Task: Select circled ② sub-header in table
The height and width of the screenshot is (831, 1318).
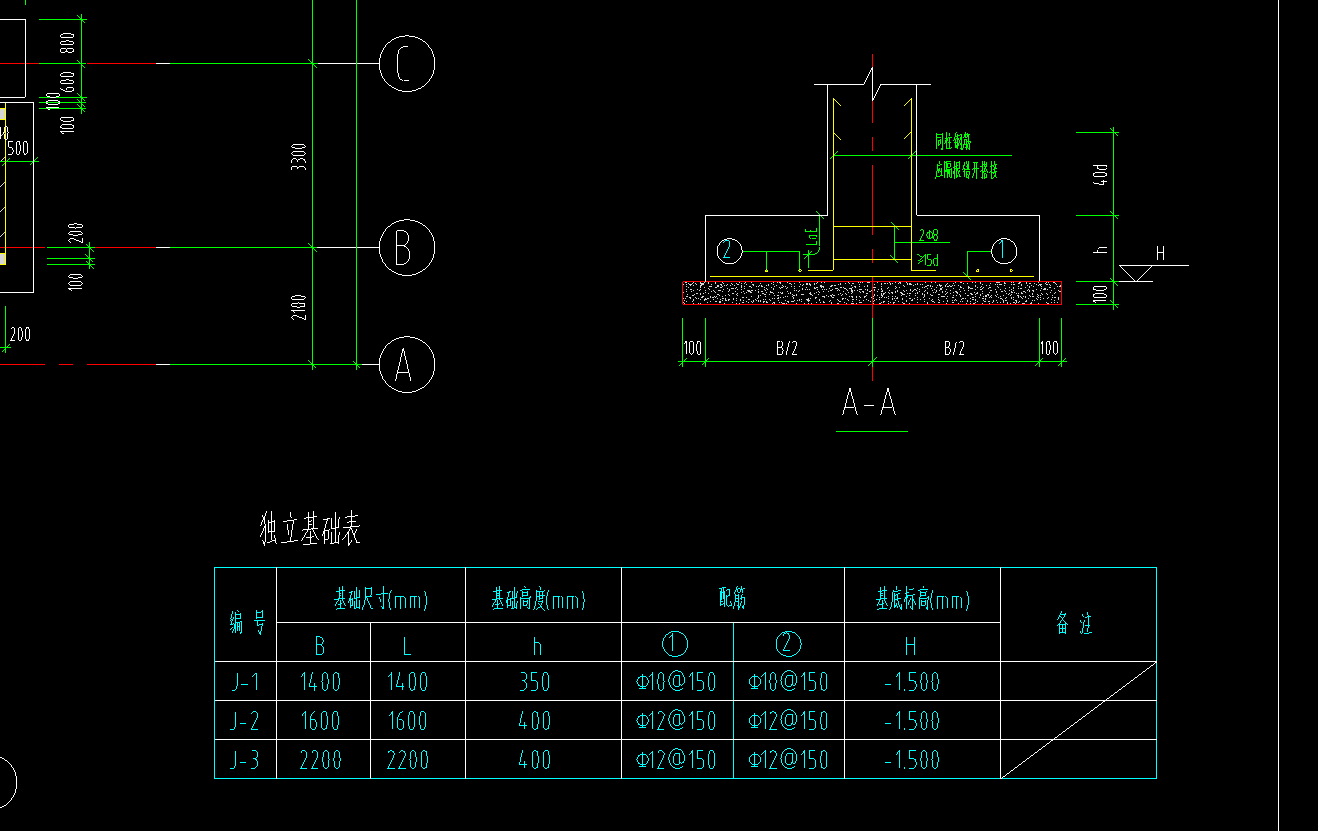Action: (789, 643)
